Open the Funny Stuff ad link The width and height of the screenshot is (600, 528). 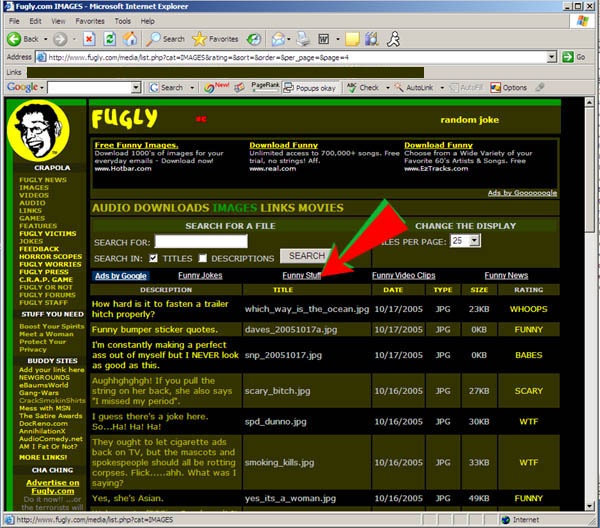(302, 275)
